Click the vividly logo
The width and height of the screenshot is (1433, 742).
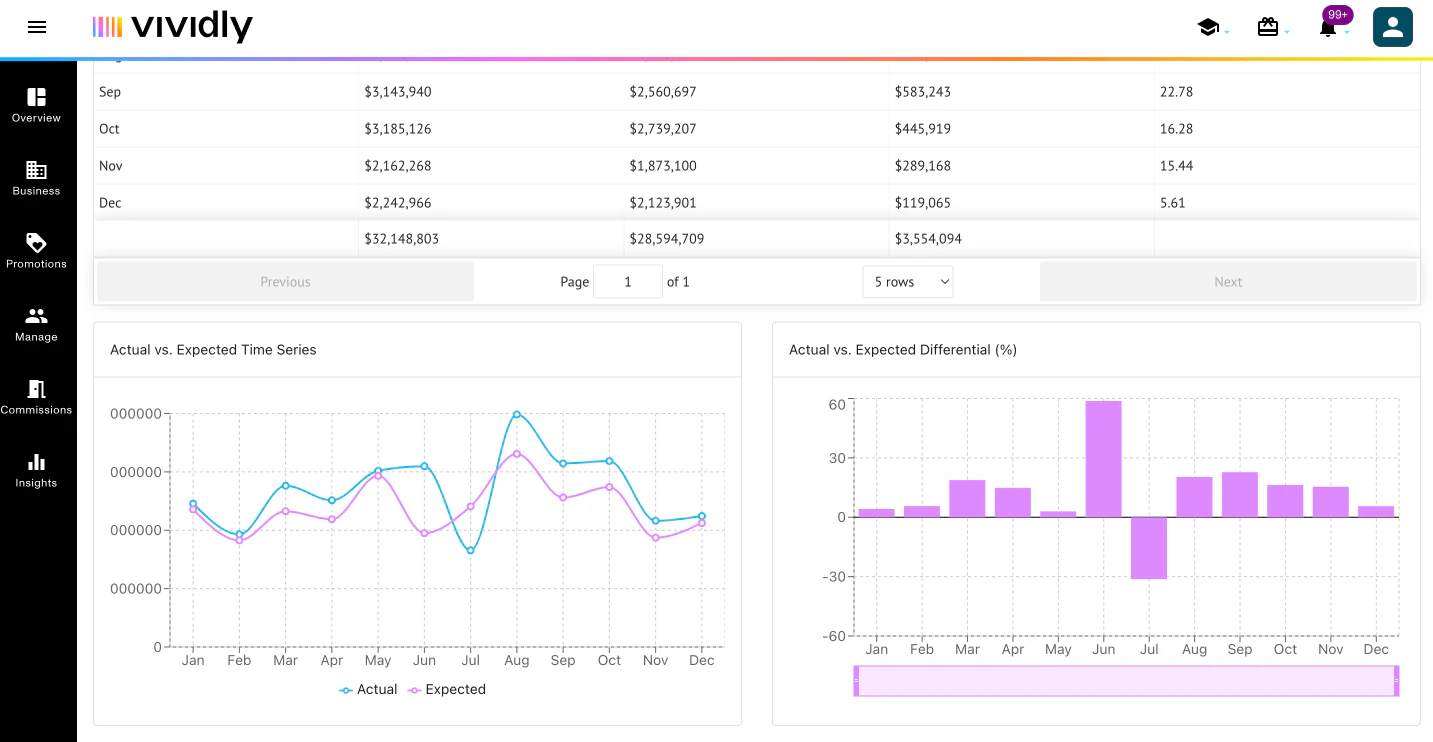pyautogui.click(x=172, y=27)
